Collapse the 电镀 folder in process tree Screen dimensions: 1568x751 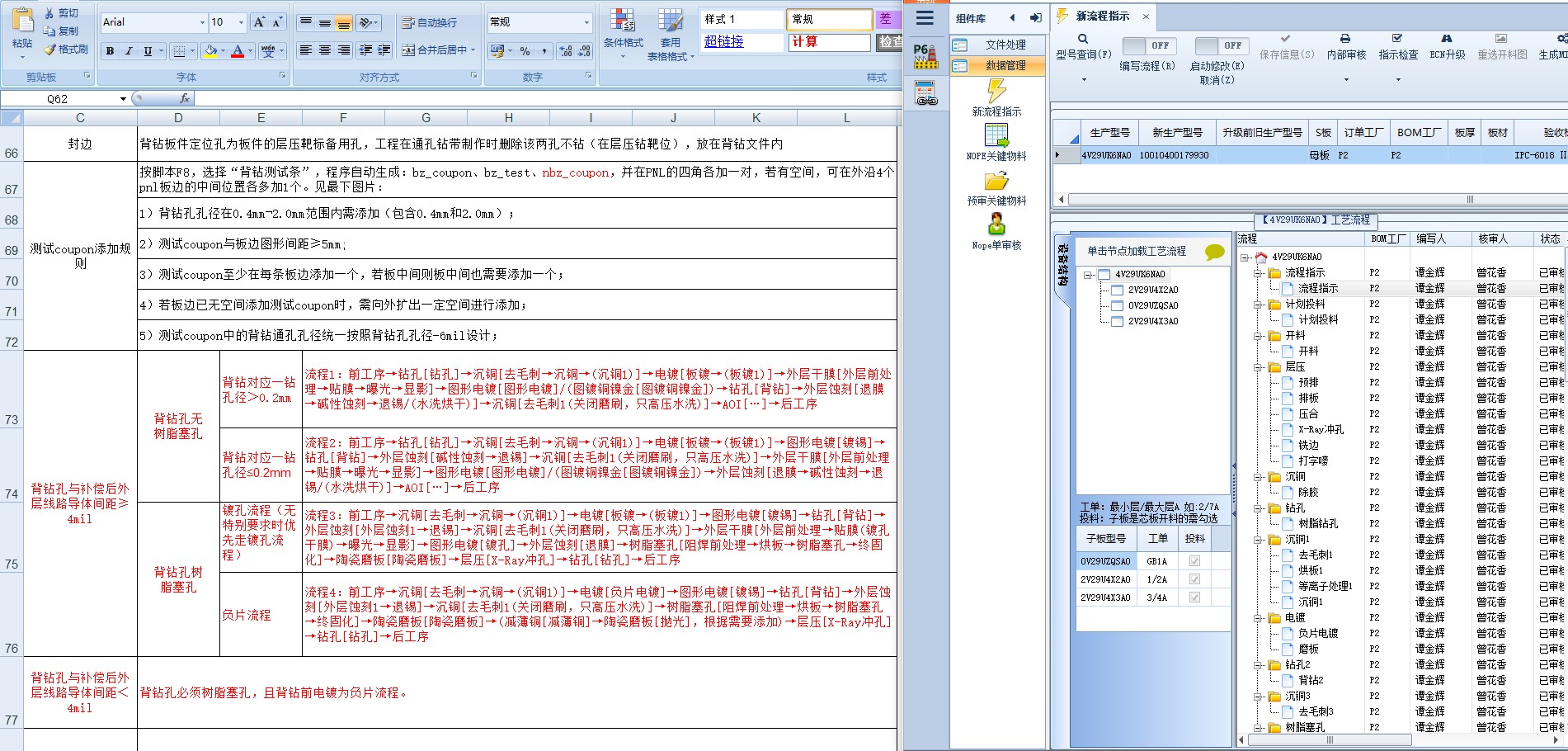pos(1259,618)
